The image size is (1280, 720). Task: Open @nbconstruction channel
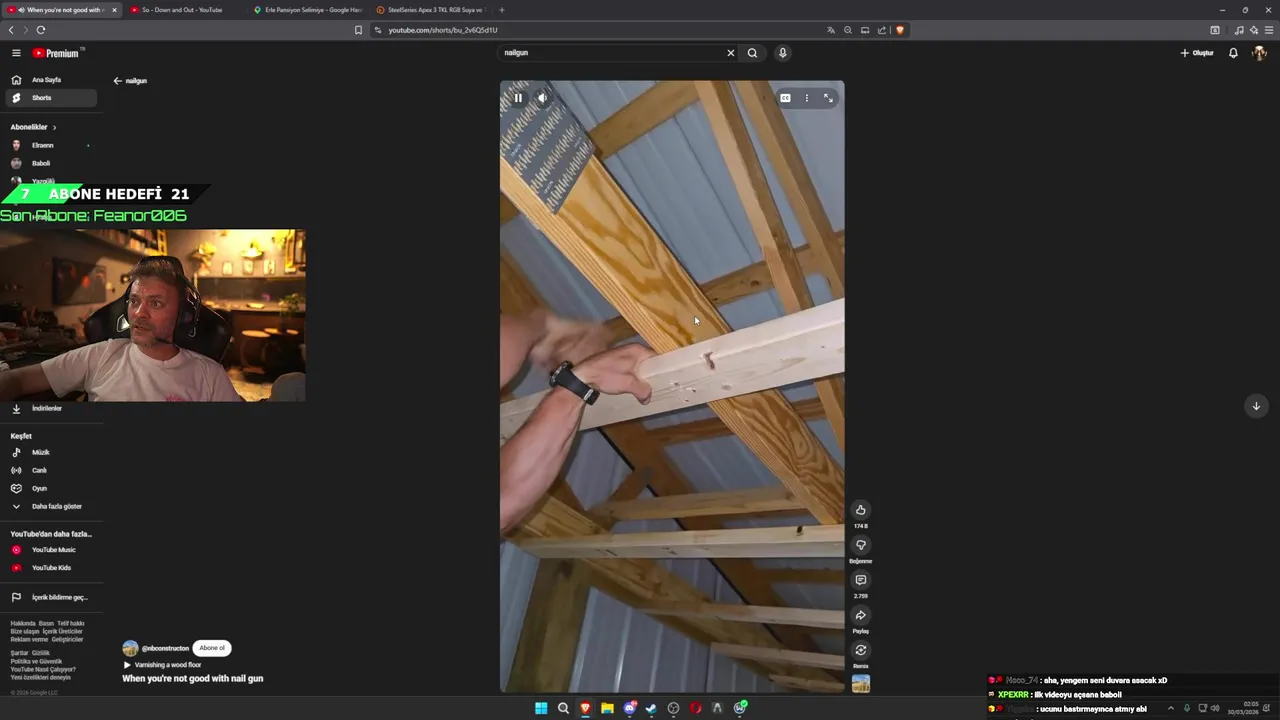(165, 648)
